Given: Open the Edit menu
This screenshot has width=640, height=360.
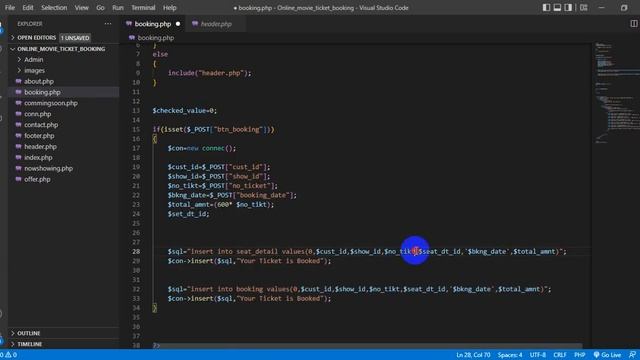Looking at the screenshot, I should (28, 8).
